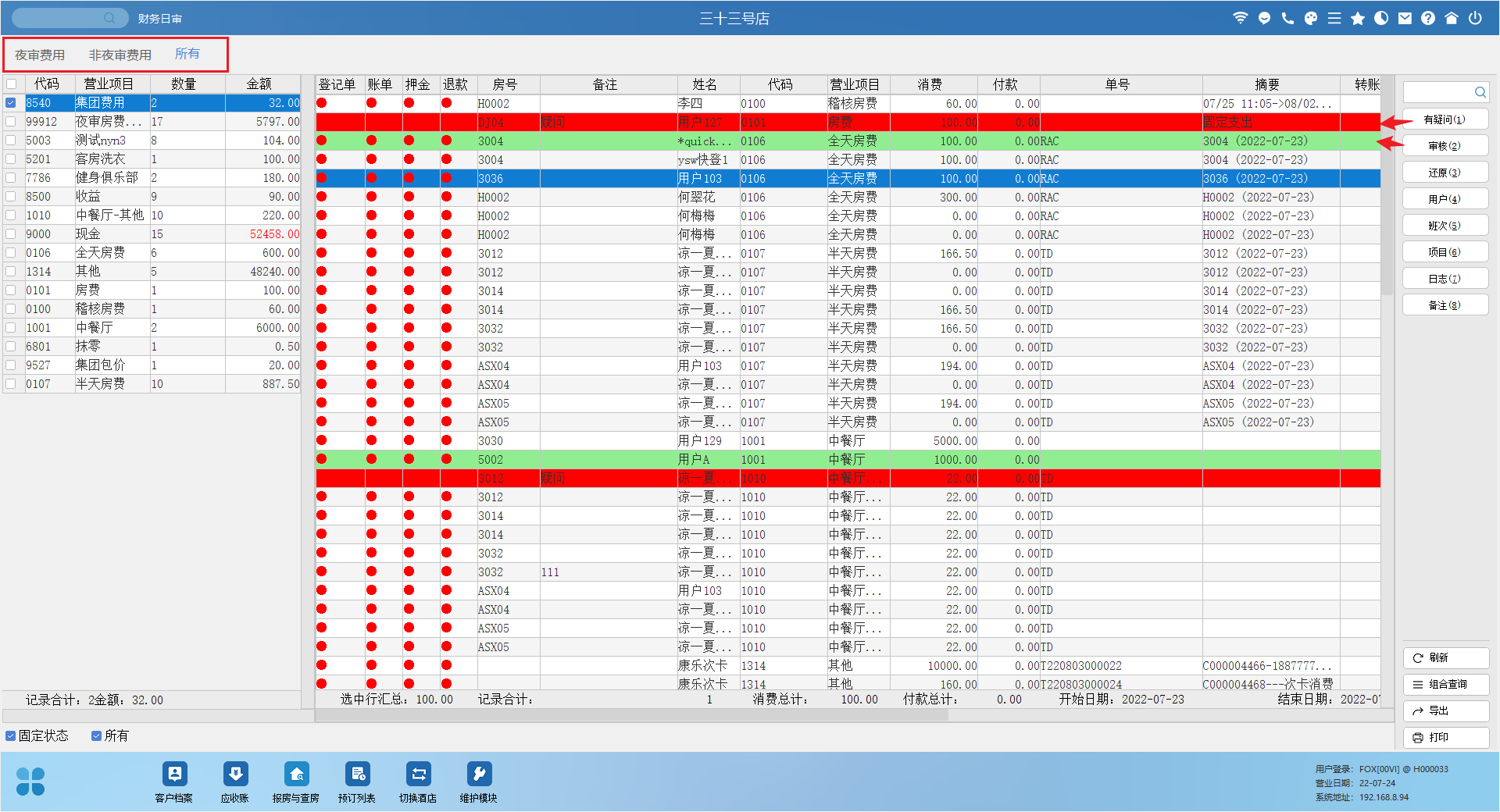Toggle the bottom 所有 checkbox
Viewport: 1500px width, 812px height.
click(x=97, y=736)
